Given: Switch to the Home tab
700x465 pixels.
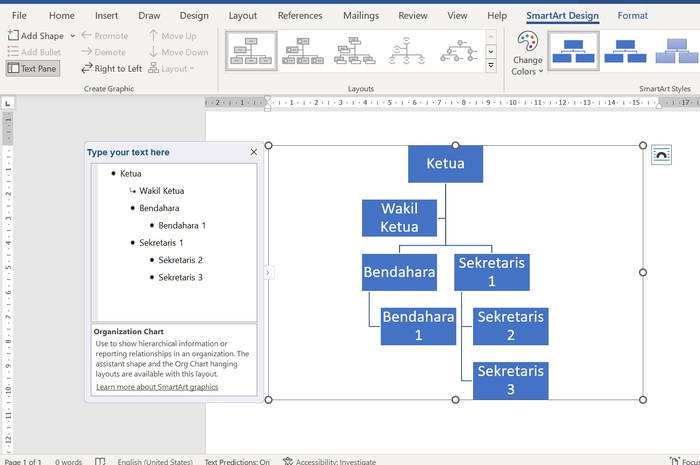Looking at the screenshot, I should (x=62, y=16).
